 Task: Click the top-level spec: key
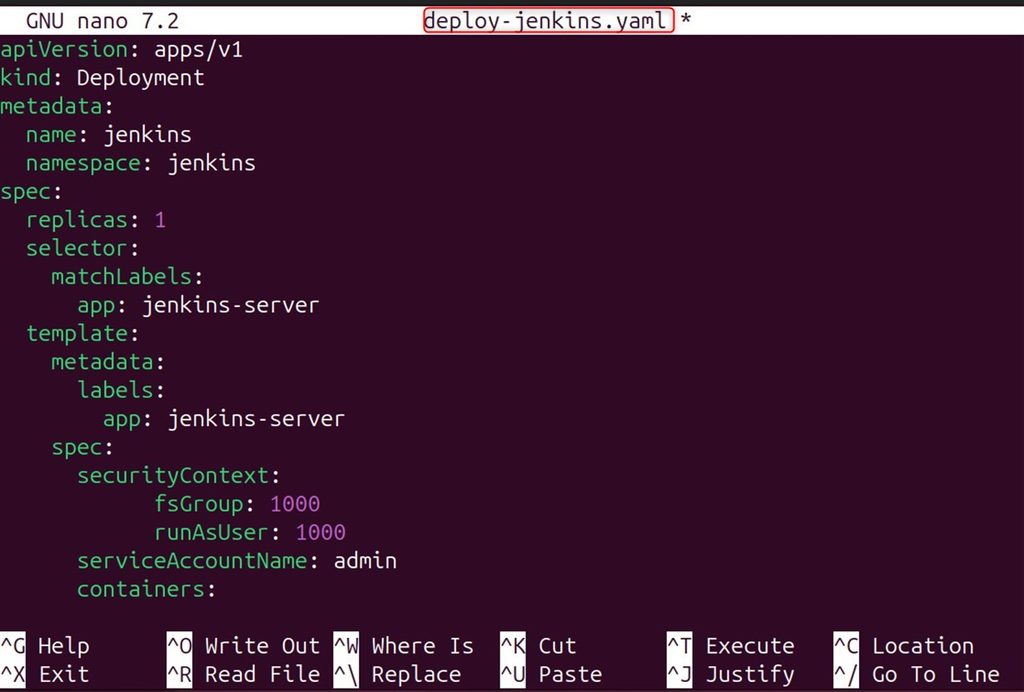click(31, 192)
